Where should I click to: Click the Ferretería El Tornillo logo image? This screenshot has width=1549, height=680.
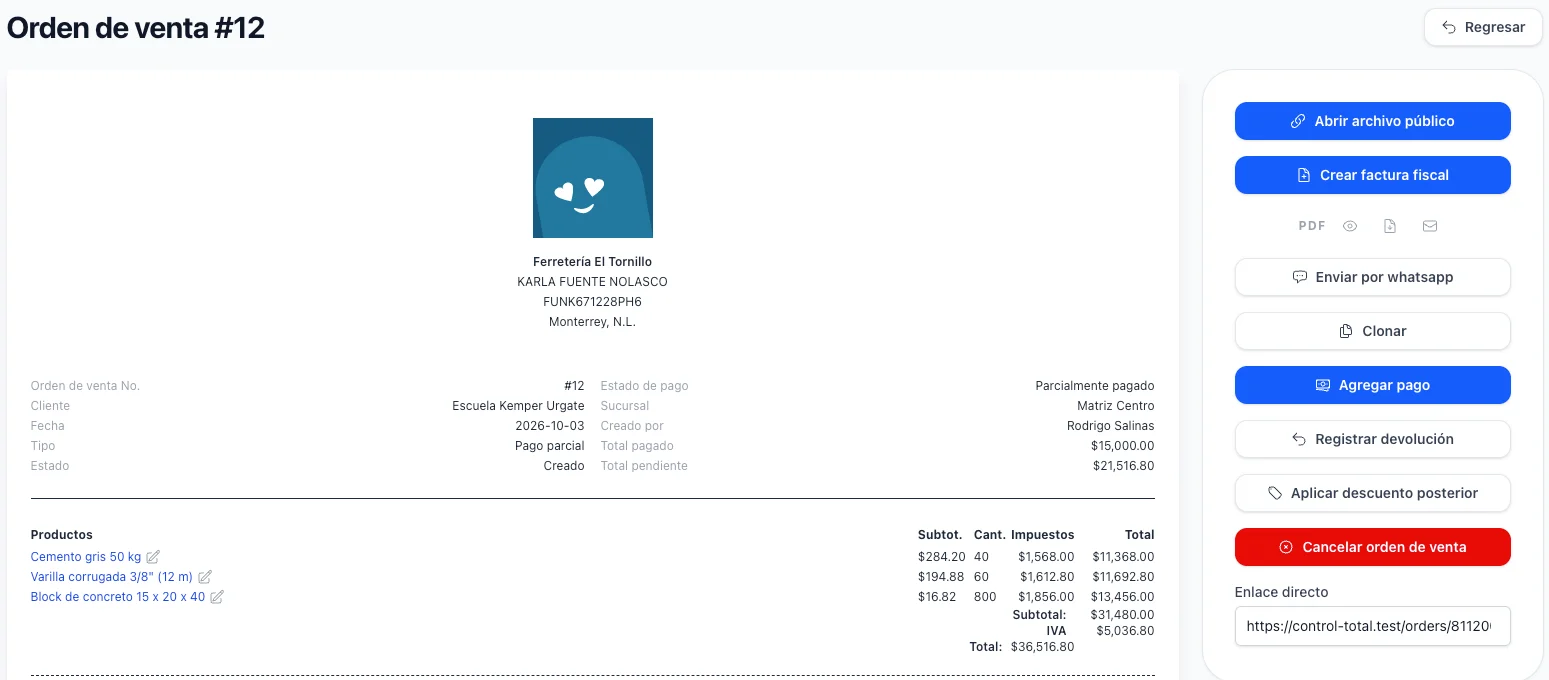coord(593,178)
